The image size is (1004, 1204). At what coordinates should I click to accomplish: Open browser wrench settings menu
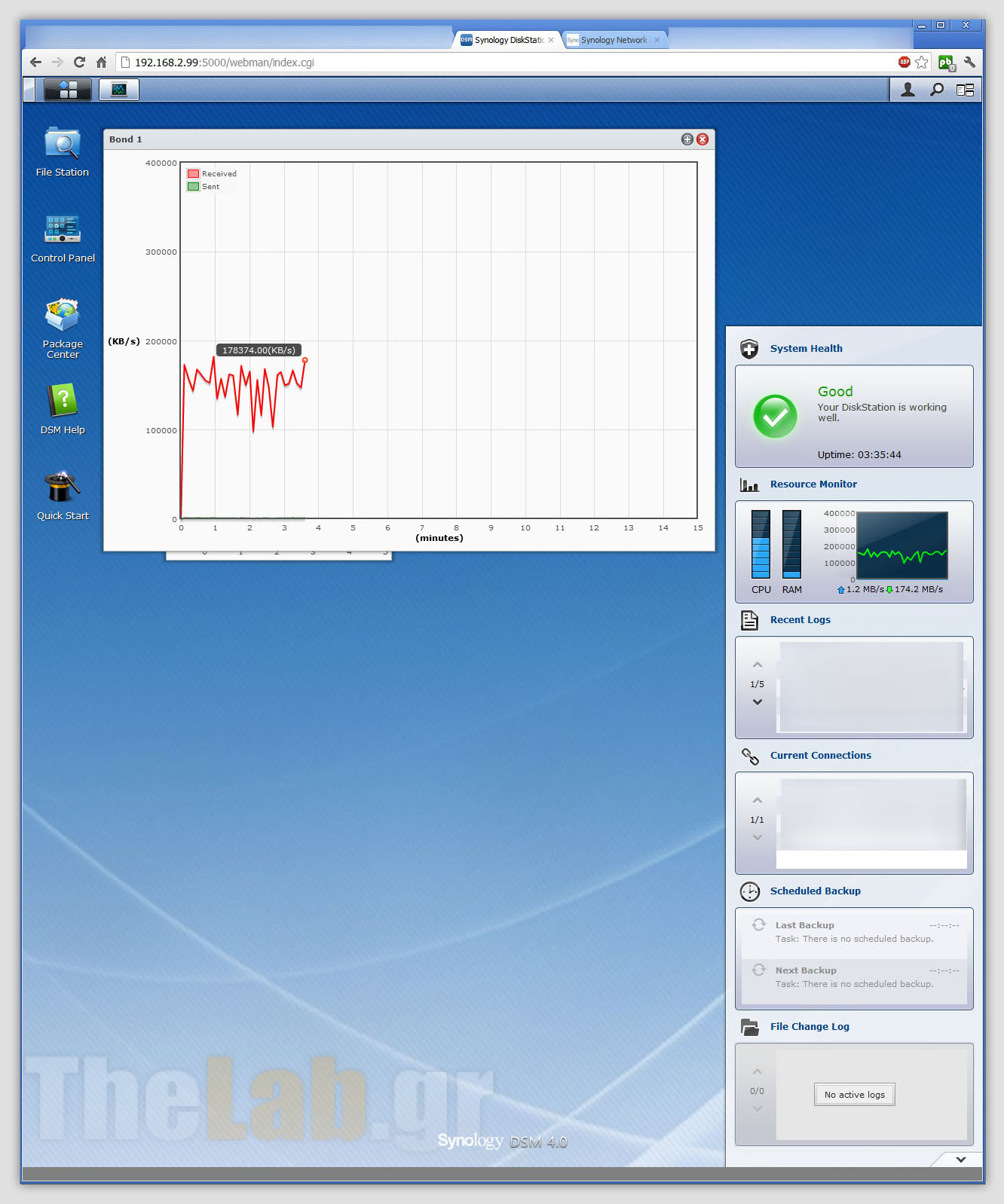[970, 62]
